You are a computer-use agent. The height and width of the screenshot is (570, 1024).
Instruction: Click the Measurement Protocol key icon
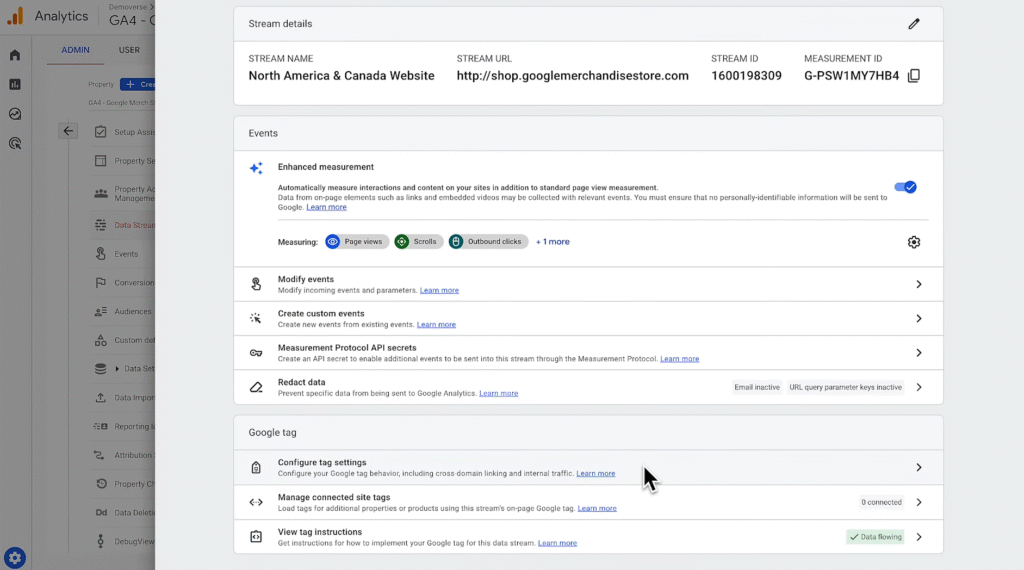[x=256, y=353]
